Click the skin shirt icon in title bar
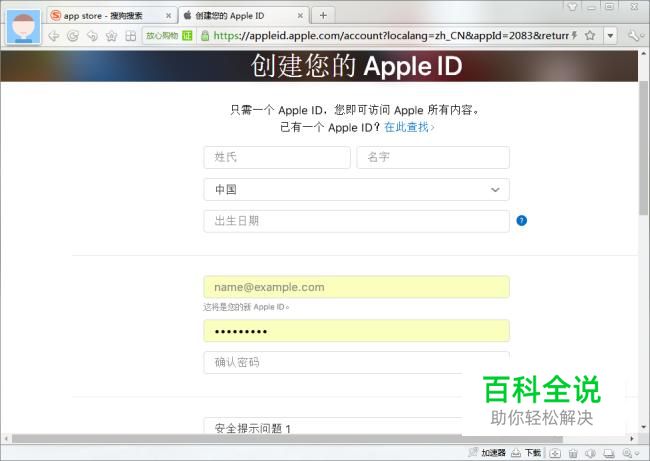The height and width of the screenshot is (461, 650). point(572,7)
